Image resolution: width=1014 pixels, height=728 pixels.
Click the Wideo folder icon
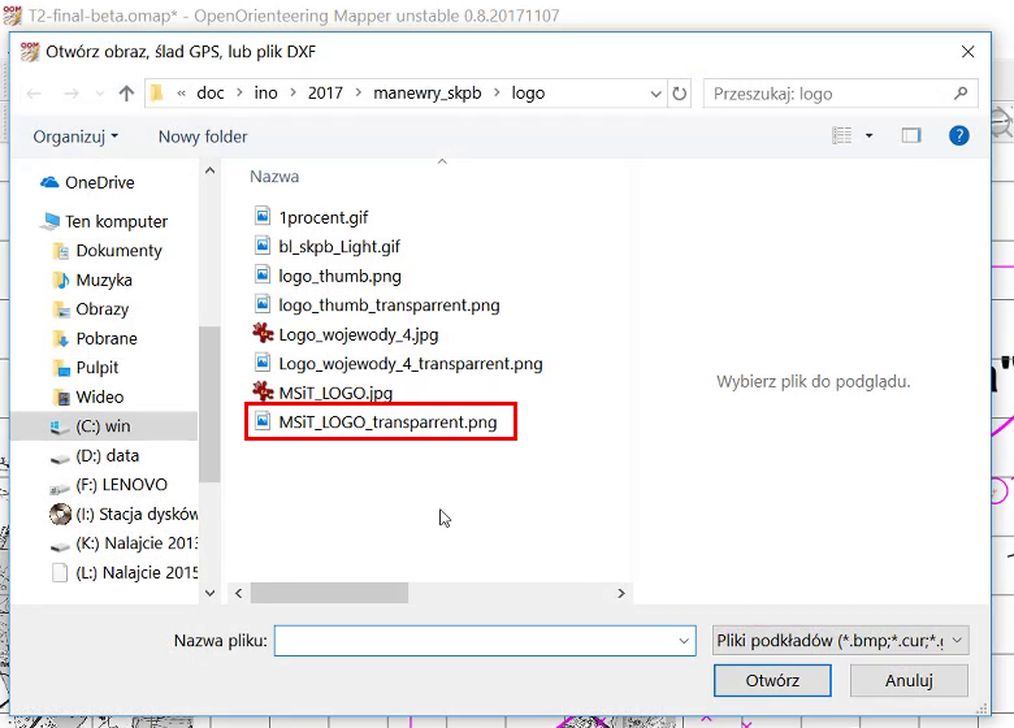(61, 397)
